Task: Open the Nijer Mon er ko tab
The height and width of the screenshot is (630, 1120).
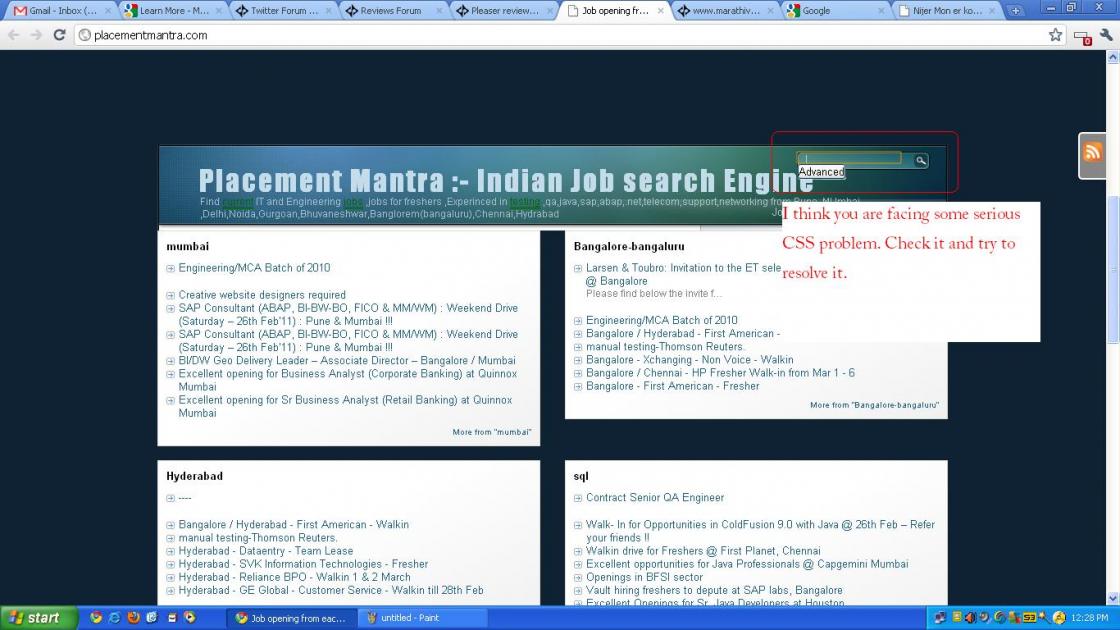Action: 947,11
